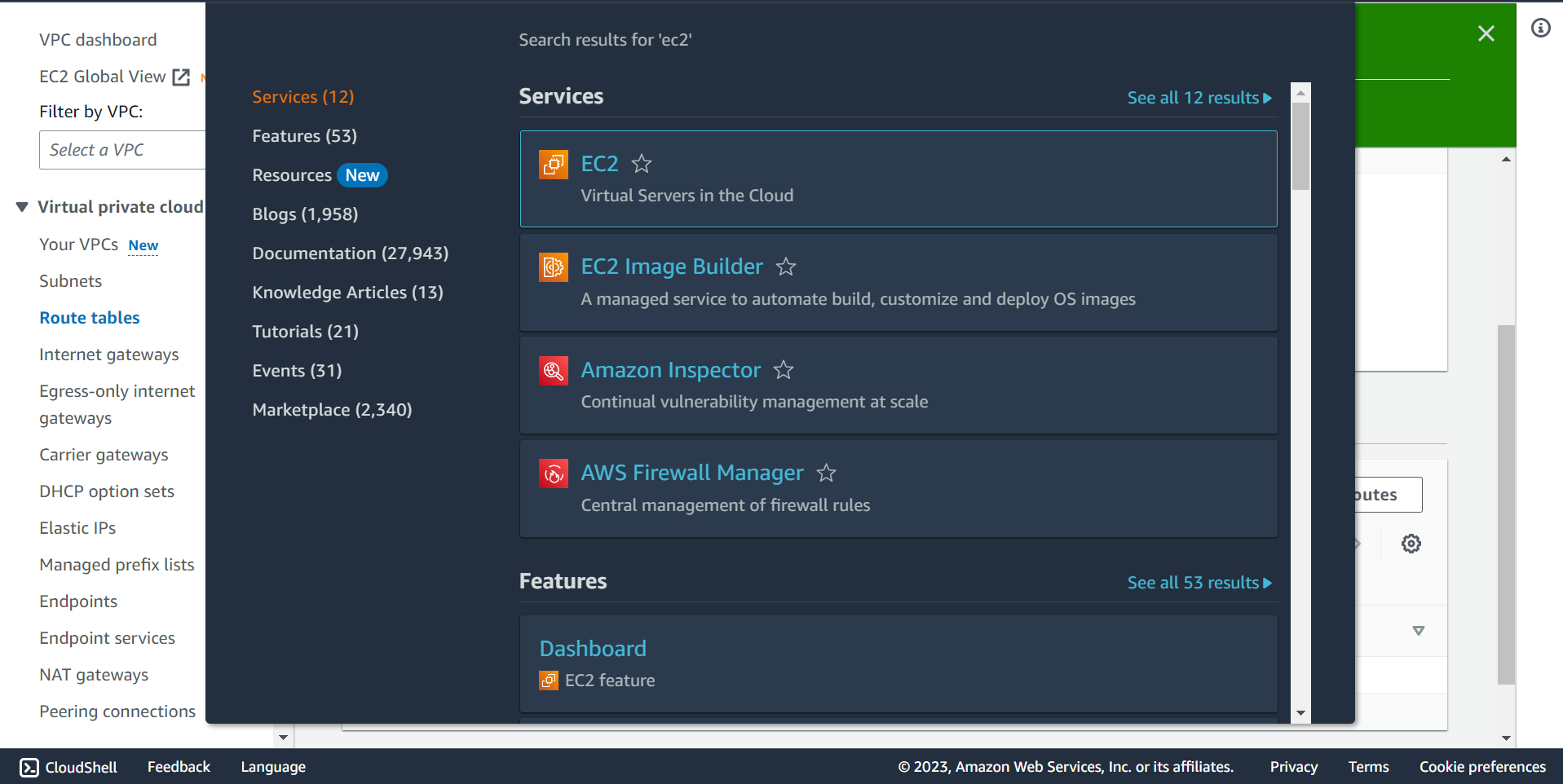Open Subnets in sidebar
Image resolution: width=1563 pixels, height=784 pixels.
click(71, 281)
